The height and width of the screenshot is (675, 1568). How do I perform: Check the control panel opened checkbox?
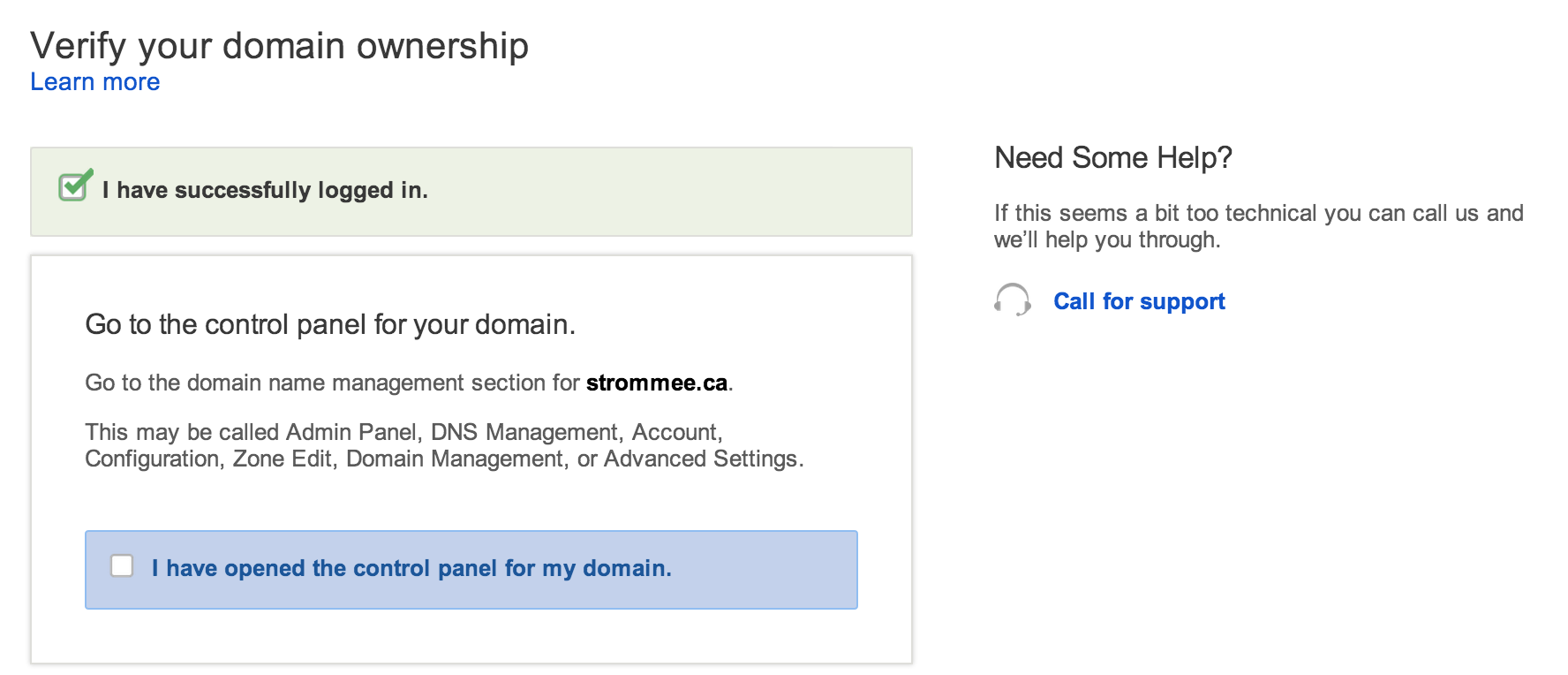click(122, 565)
